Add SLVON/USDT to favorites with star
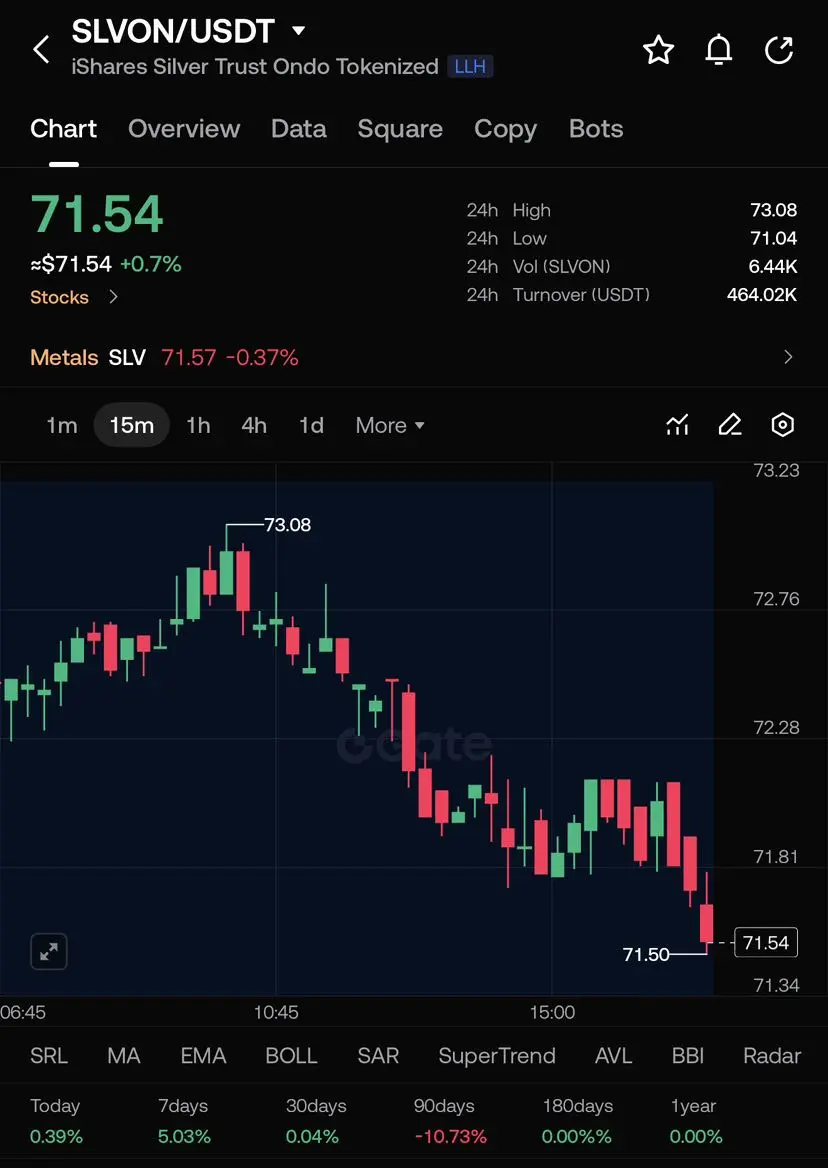The image size is (828, 1168). tap(658, 50)
